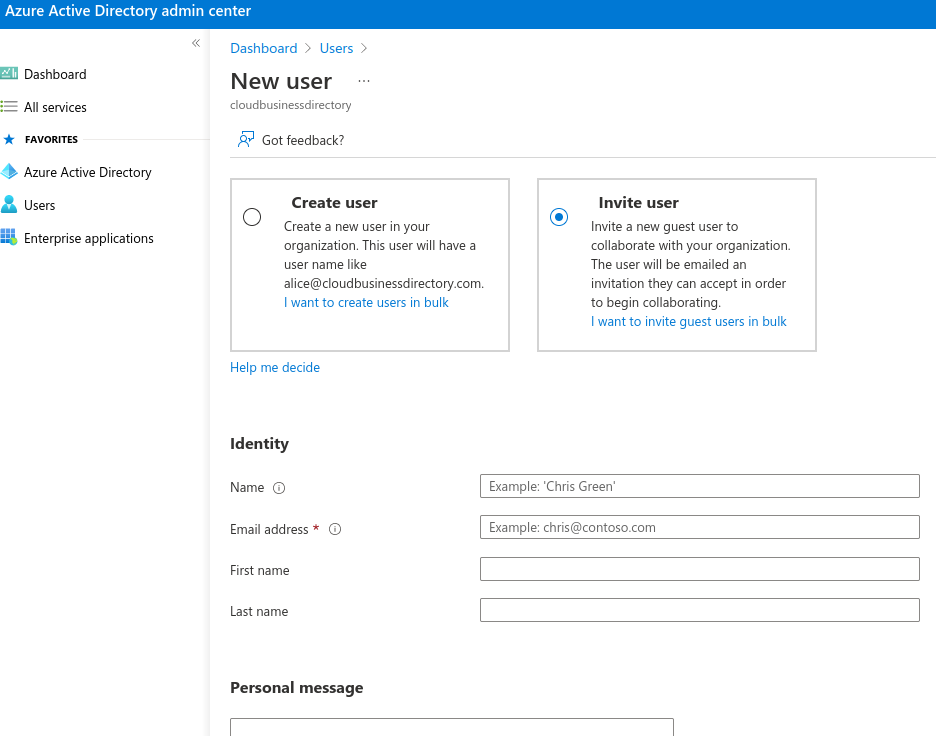Focus the Last name input field
936x736 pixels.
(x=700, y=610)
